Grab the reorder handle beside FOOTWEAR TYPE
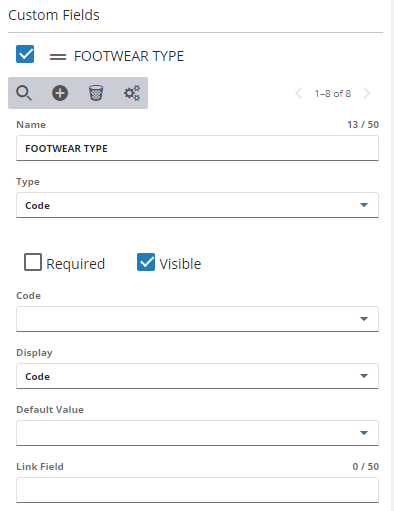The height and width of the screenshot is (511, 394). [58, 57]
